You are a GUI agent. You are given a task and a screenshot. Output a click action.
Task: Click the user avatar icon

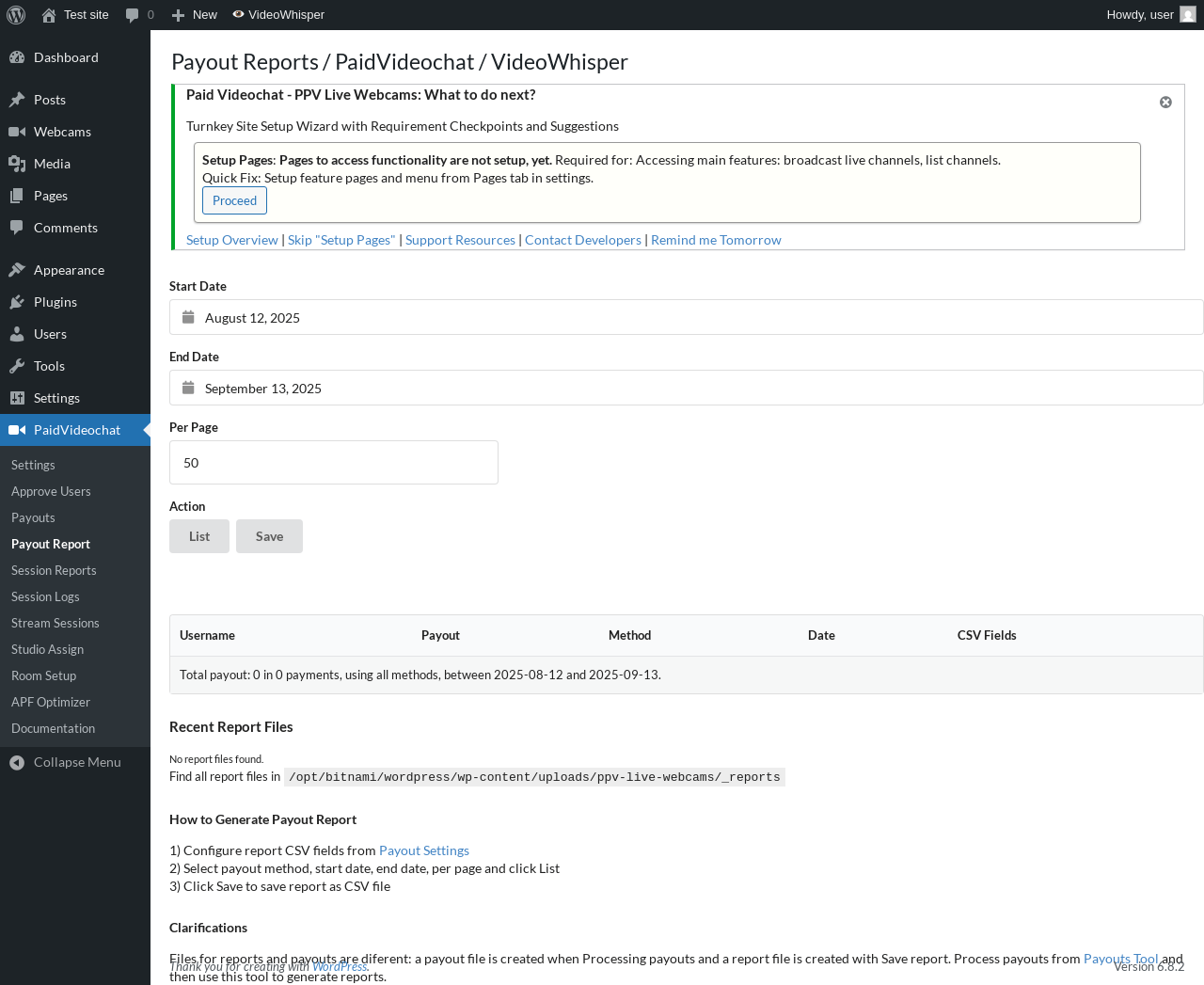point(1188,15)
